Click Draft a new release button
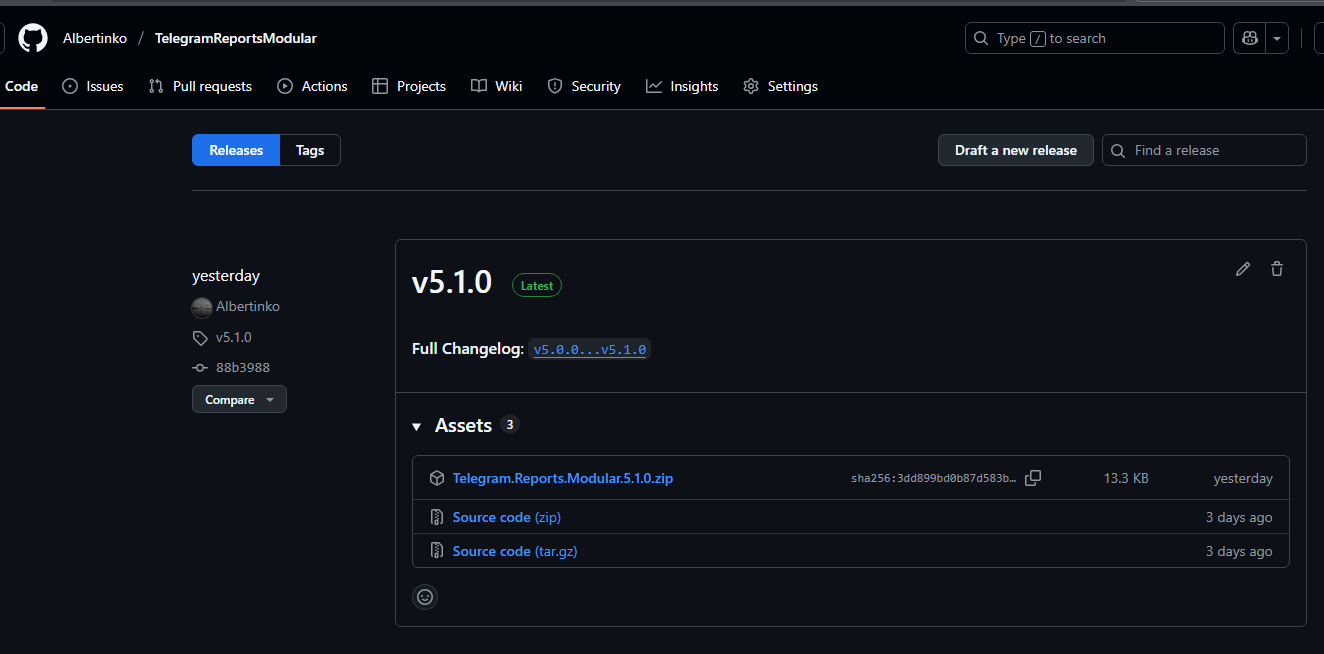The height and width of the screenshot is (654, 1324). [1015, 150]
